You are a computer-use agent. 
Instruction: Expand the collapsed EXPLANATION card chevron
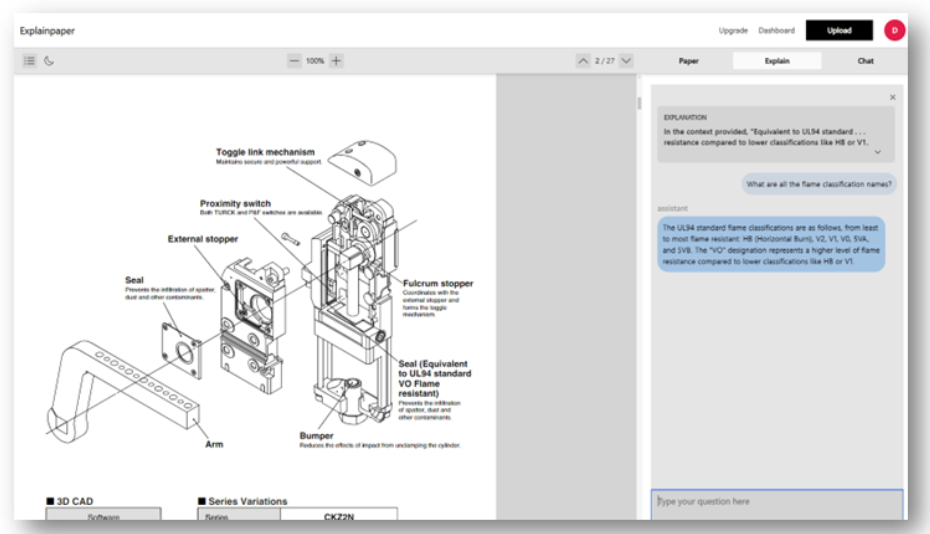(877, 151)
